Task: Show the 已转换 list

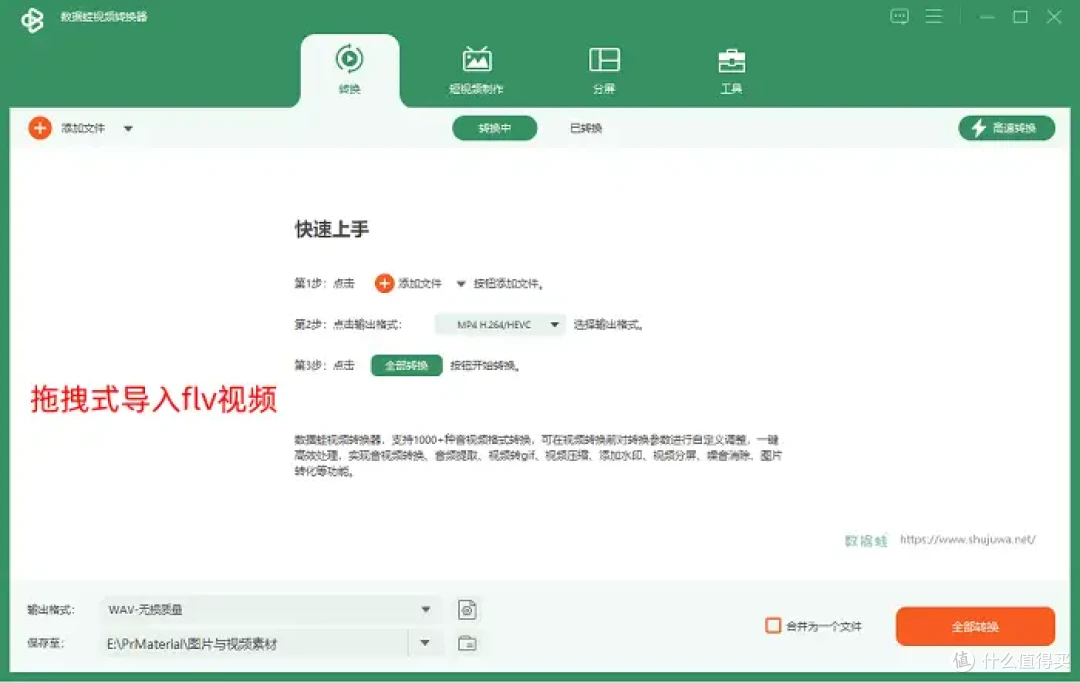Action: [x=586, y=128]
